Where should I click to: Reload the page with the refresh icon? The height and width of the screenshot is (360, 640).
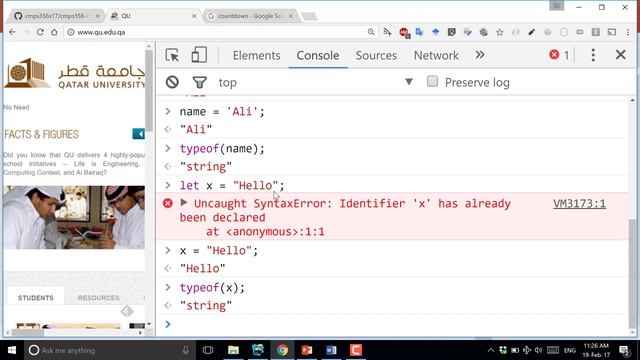coord(40,32)
